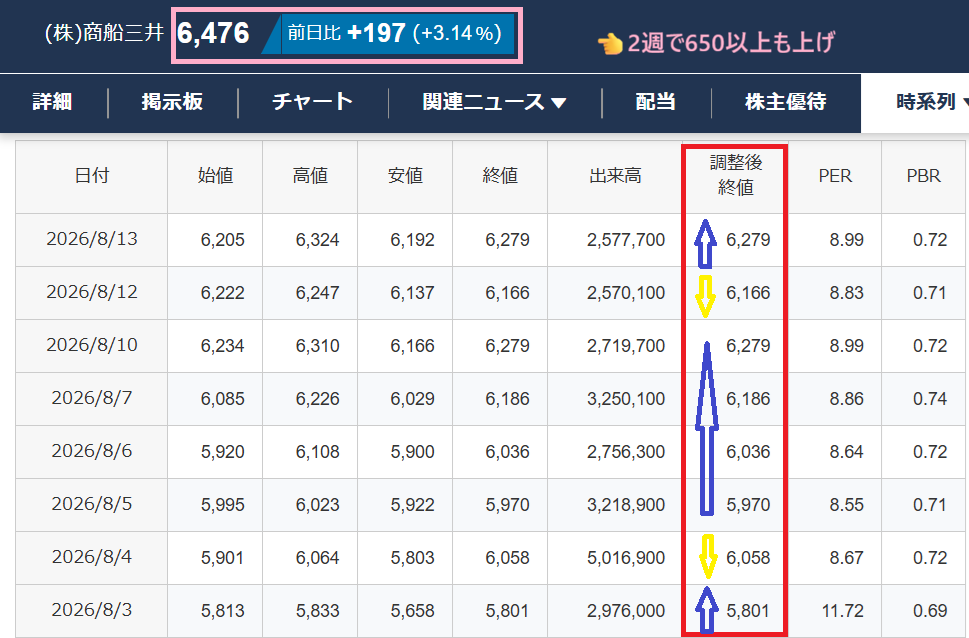Click the PBR value 0.74
969x638 pixels.
click(x=930, y=399)
